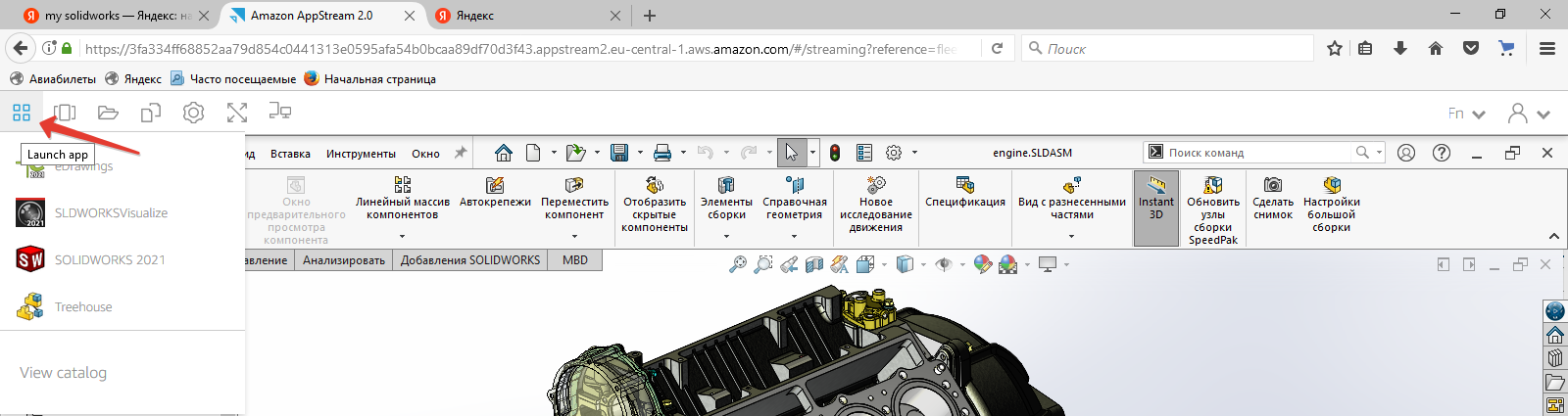
Task: Click the View catalog link
Action: [x=63, y=372]
